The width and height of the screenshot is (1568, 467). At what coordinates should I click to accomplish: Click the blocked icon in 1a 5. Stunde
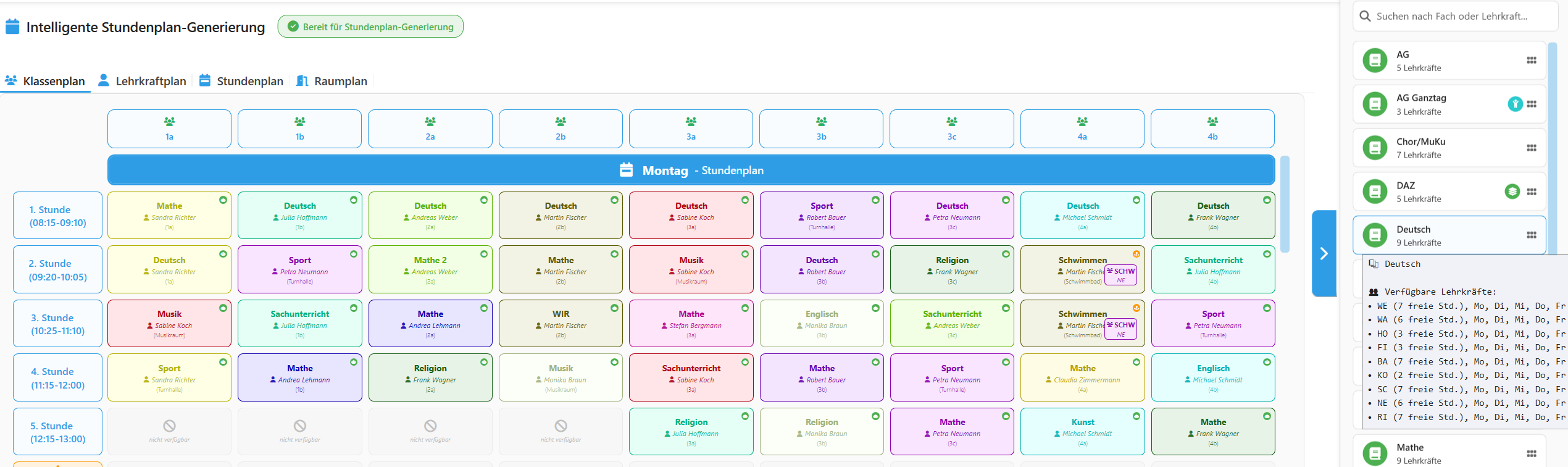coord(169,426)
